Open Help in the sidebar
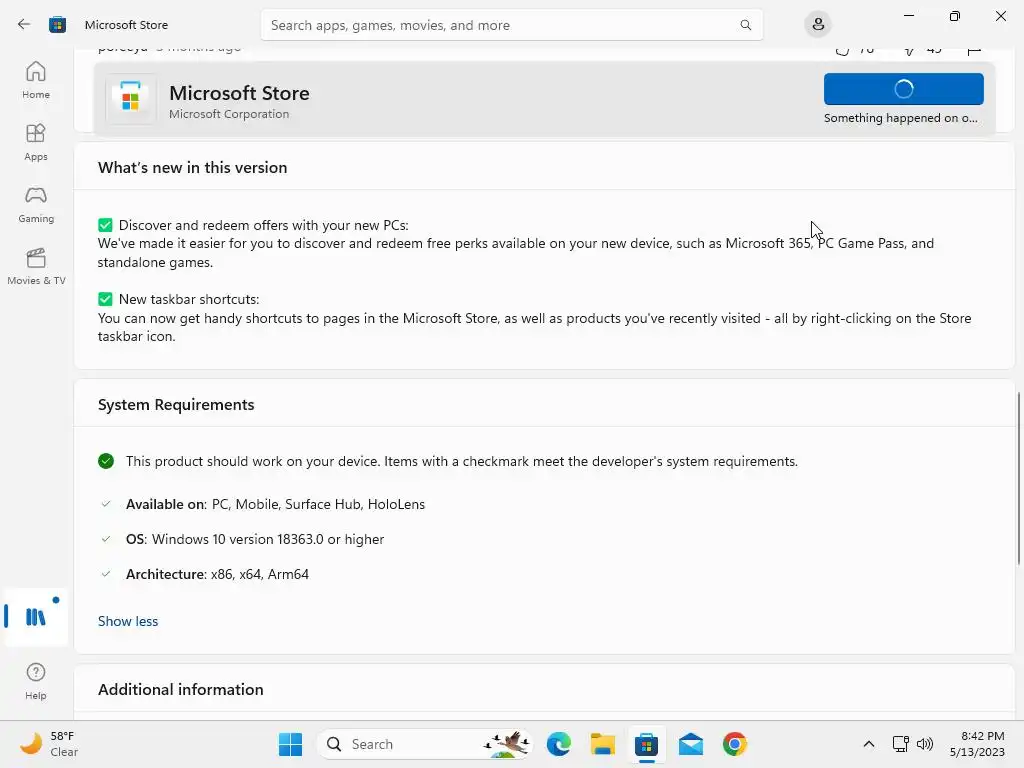The height and width of the screenshot is (768, 1024). point(36,681)
